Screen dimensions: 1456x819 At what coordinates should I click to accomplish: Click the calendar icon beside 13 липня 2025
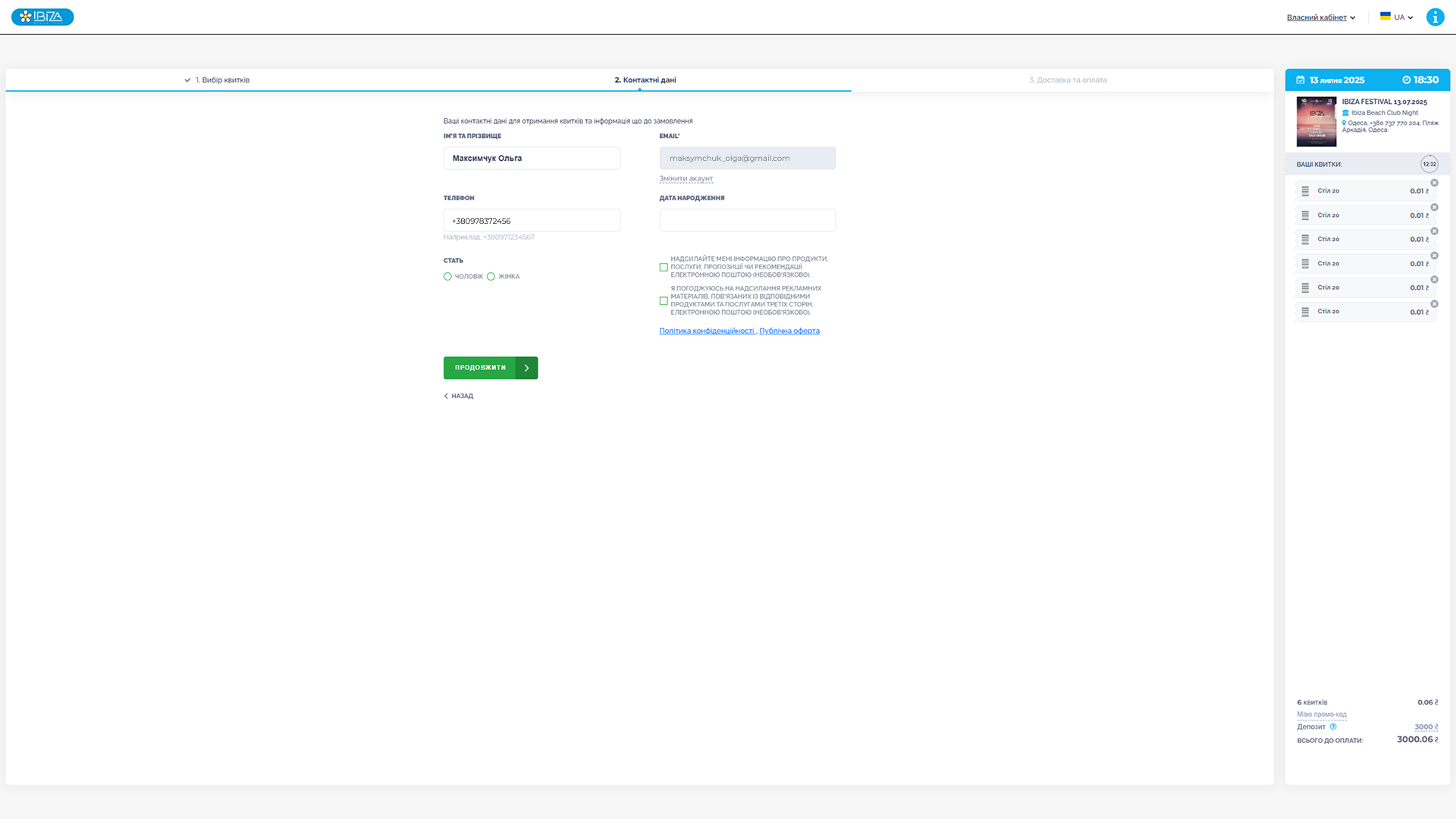point(1301,80)
